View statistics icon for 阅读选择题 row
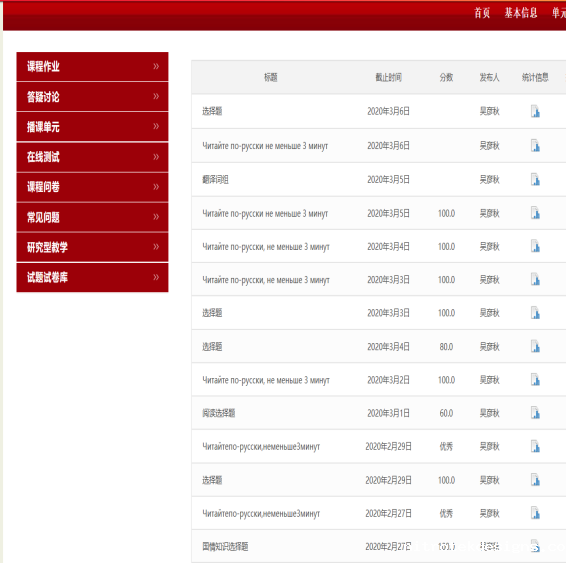566x563 pixels. [535, 413]
